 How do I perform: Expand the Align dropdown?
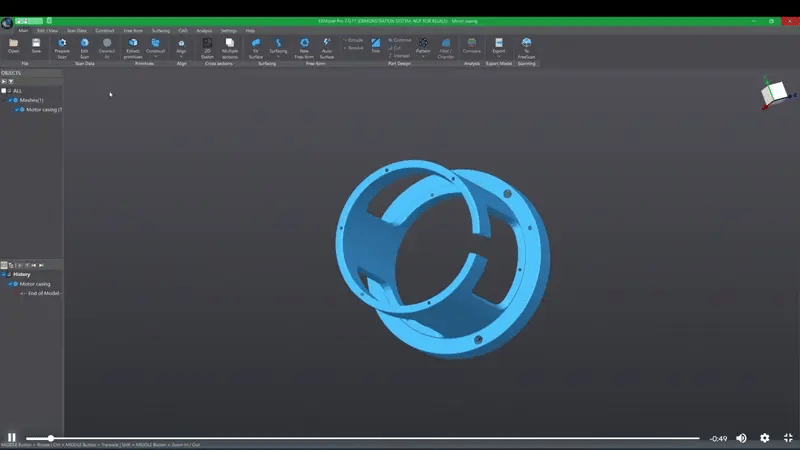pyautogui.click(x=181, y=56)
